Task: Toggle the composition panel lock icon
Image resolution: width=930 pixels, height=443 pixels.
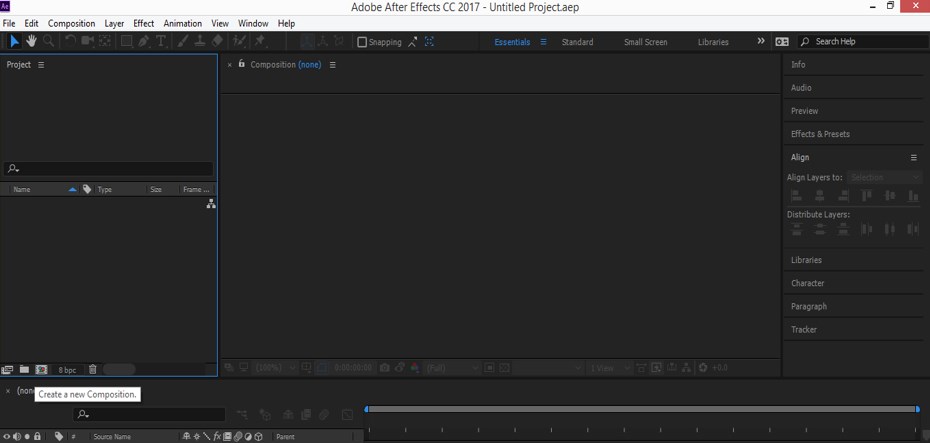Action: (241, 63)
